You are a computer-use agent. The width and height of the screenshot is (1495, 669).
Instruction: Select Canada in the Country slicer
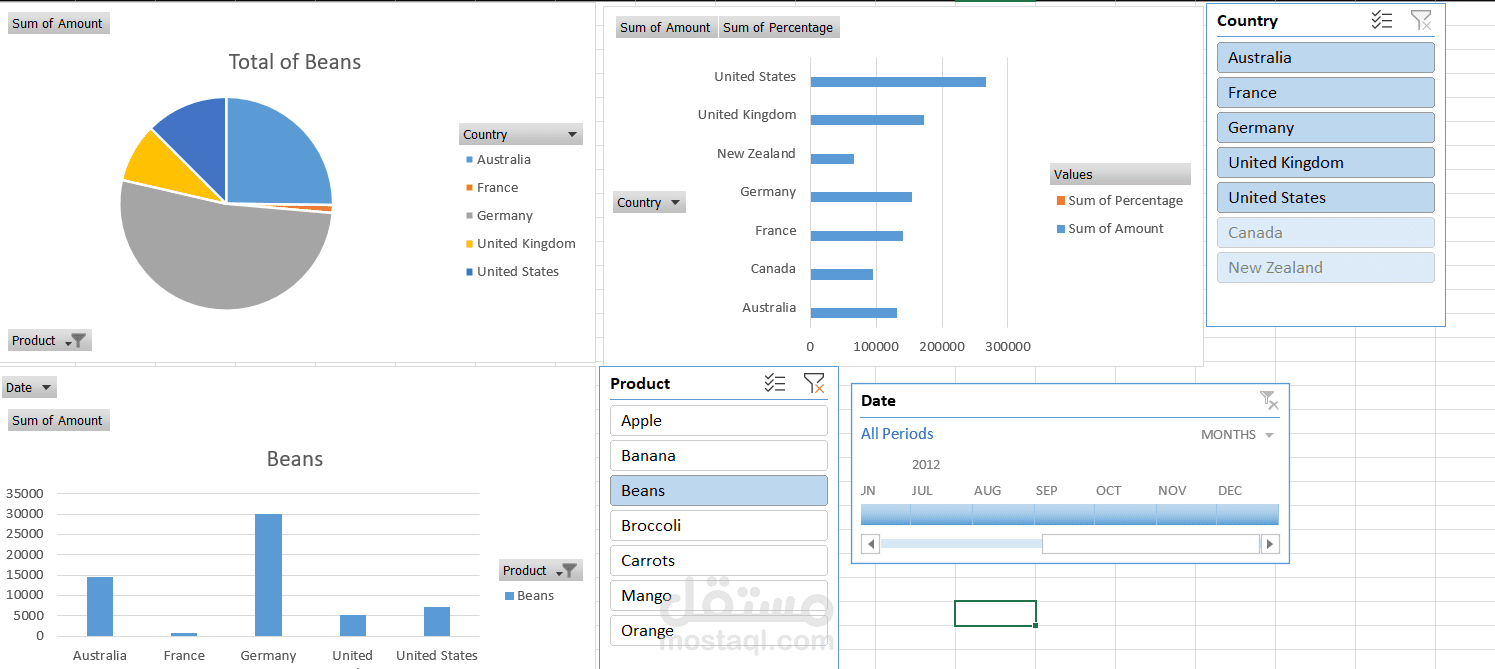pos(1325,232)
